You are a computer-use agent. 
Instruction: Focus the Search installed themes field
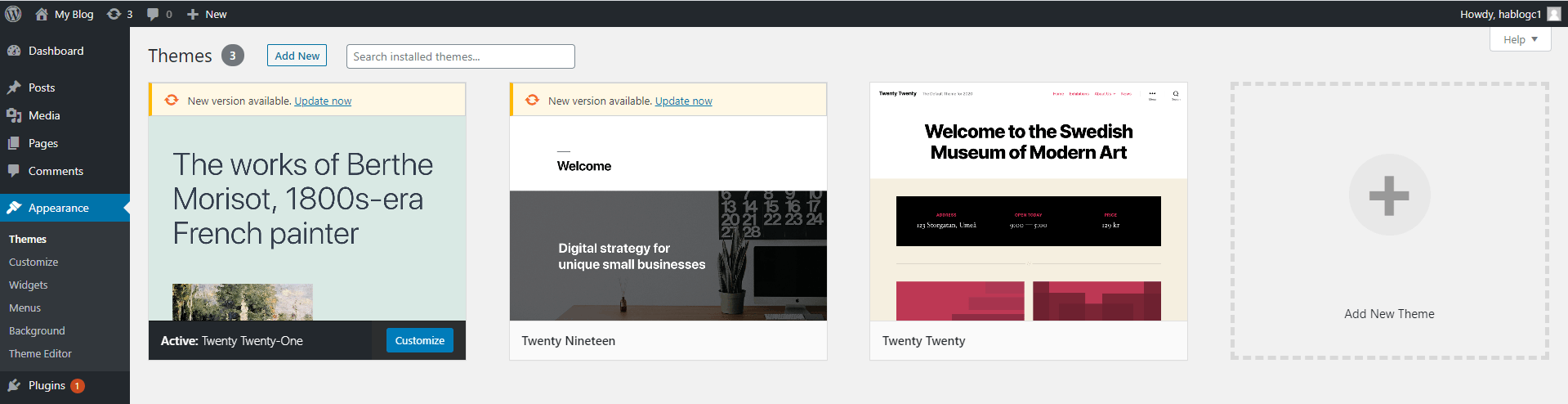(461, 56)
